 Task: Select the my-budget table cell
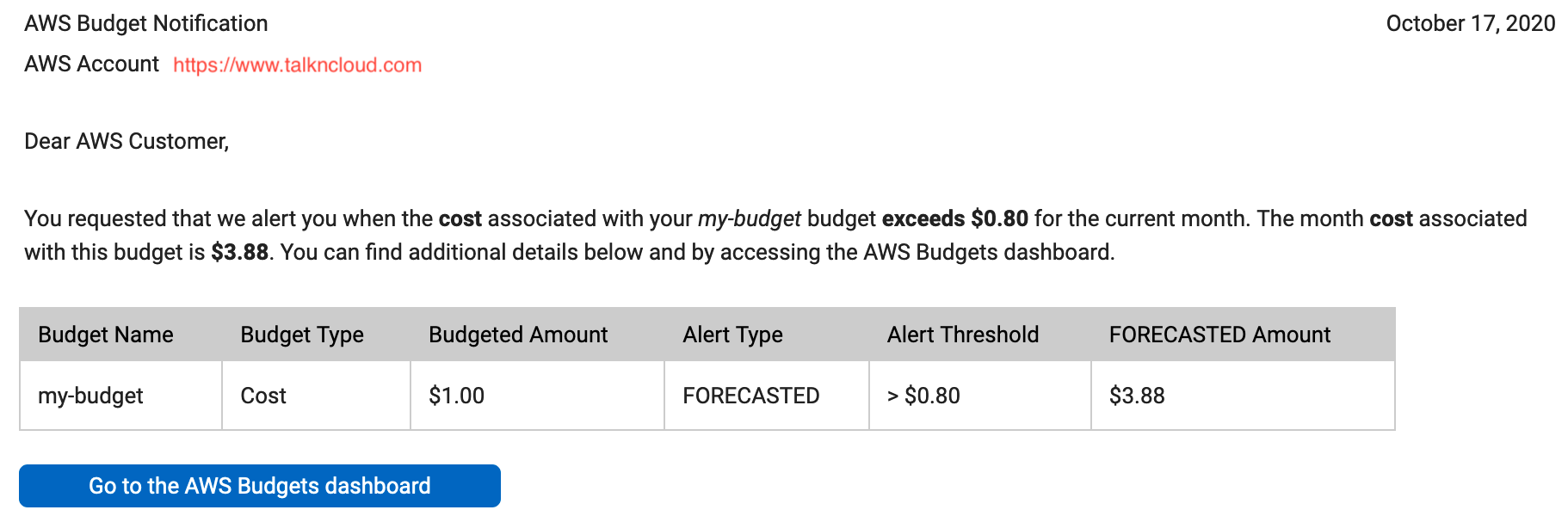(121, 396)
